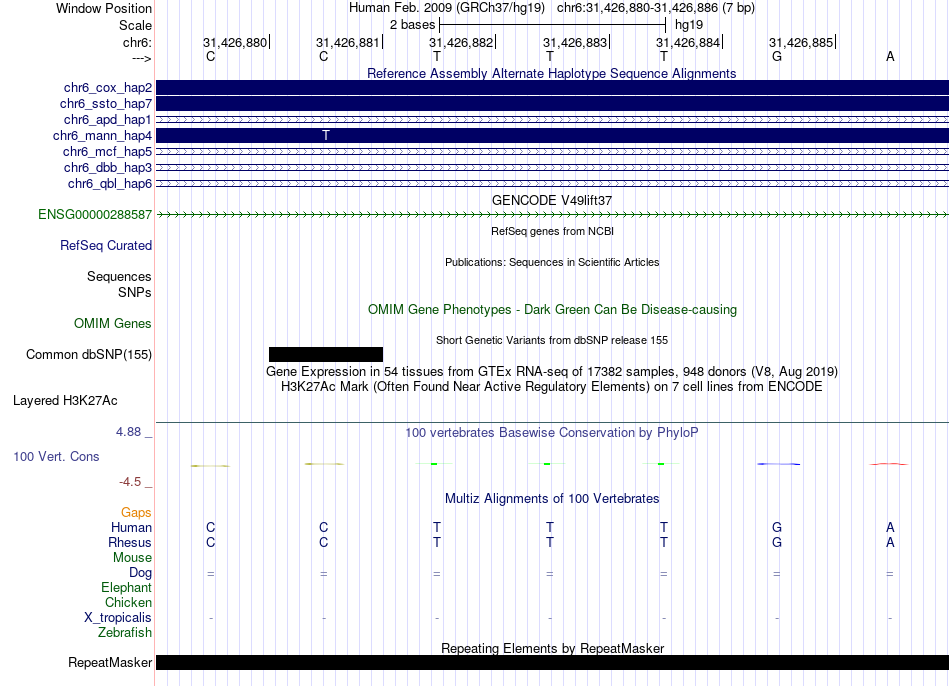Screen dimensions: 950x686
Task: Click the X_tropicalis species label
Action: (x=118, y=618)
